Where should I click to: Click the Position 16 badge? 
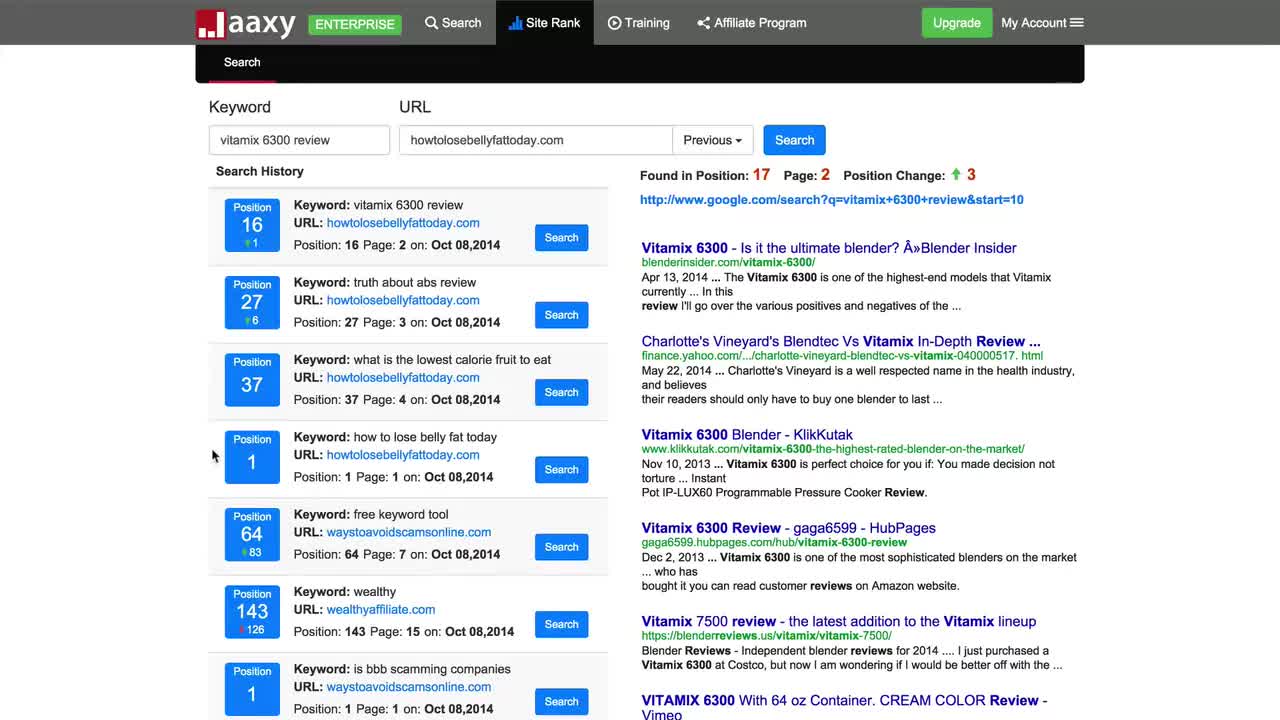coord(252,225)
